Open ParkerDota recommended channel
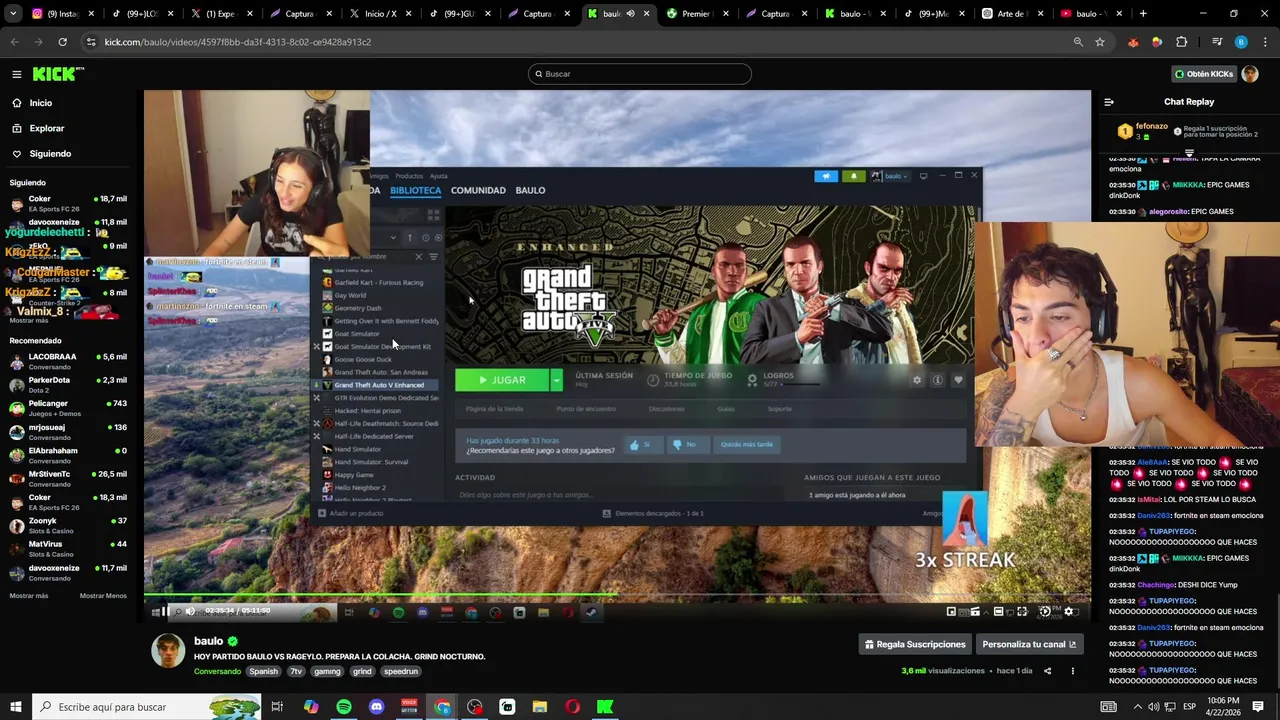 point(68,384)
